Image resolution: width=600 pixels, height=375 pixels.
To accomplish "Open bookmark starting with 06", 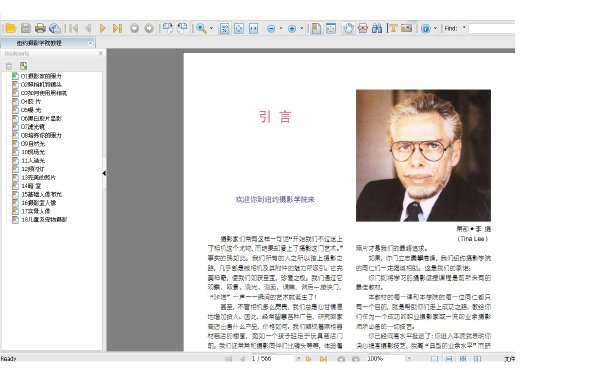I will (x=41, y=118).
